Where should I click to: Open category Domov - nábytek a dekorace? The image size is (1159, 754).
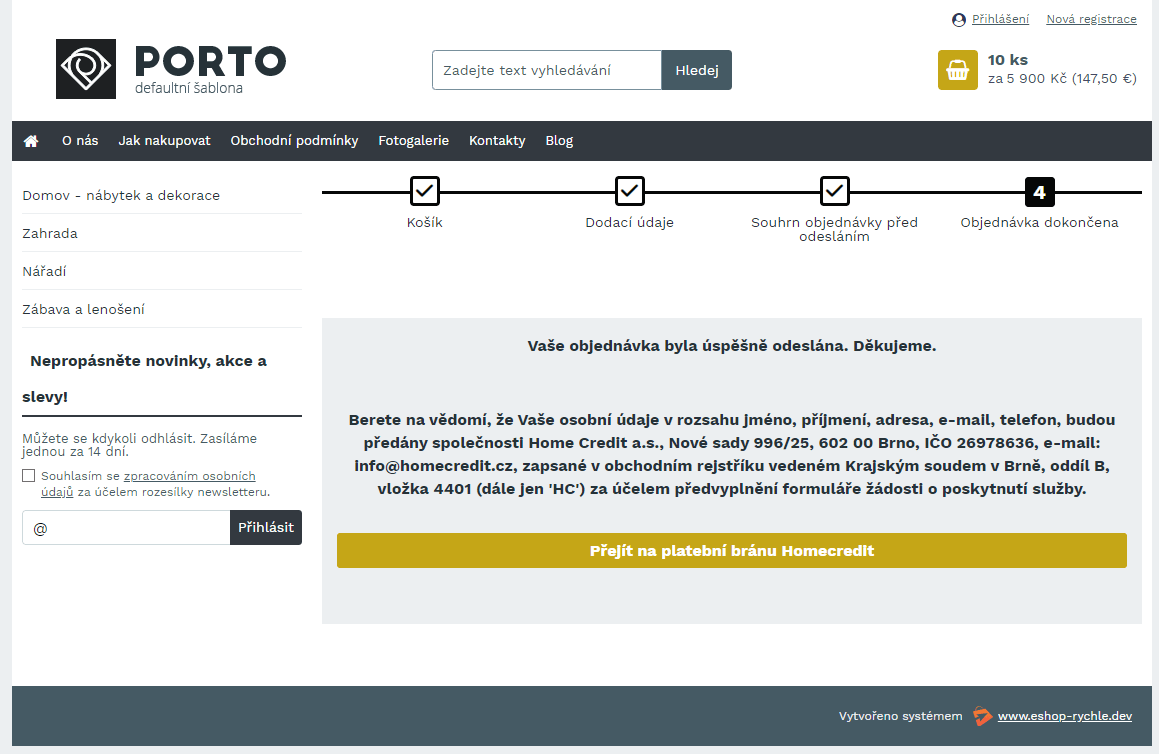[x=121, y=195]
